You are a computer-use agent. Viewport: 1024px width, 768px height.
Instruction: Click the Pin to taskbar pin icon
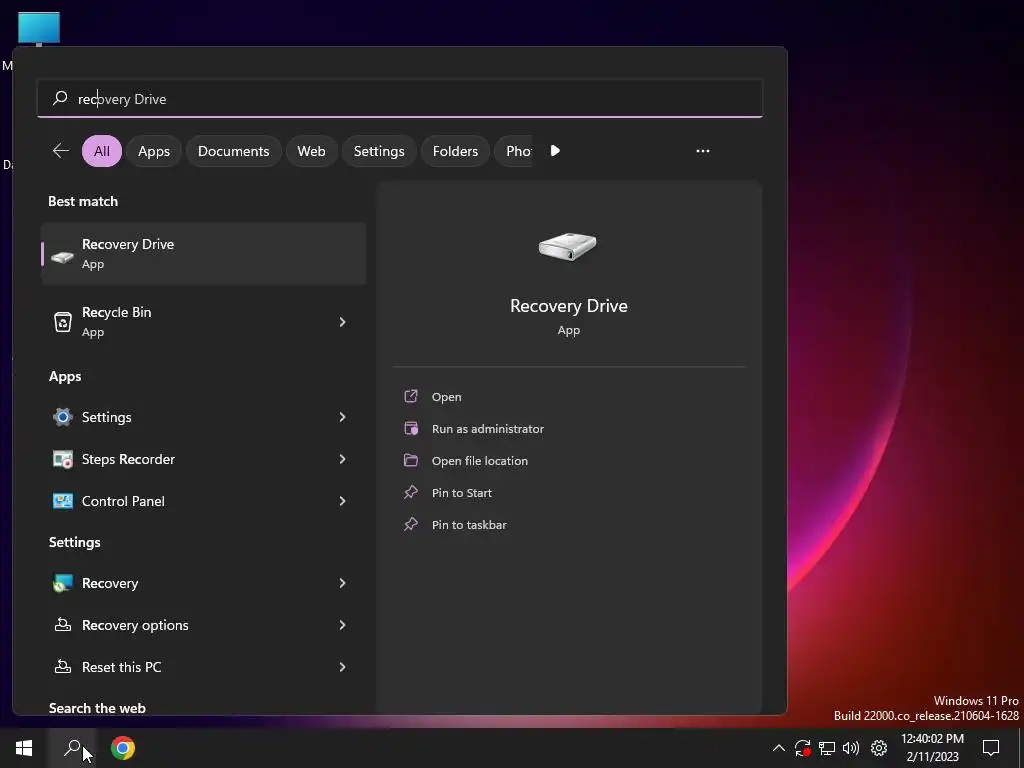tap(411, 524)
